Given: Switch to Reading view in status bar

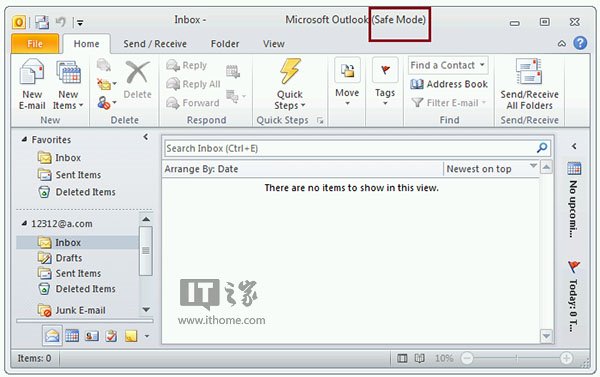Looking at the screenshot, I should click(x=420, y=358).
